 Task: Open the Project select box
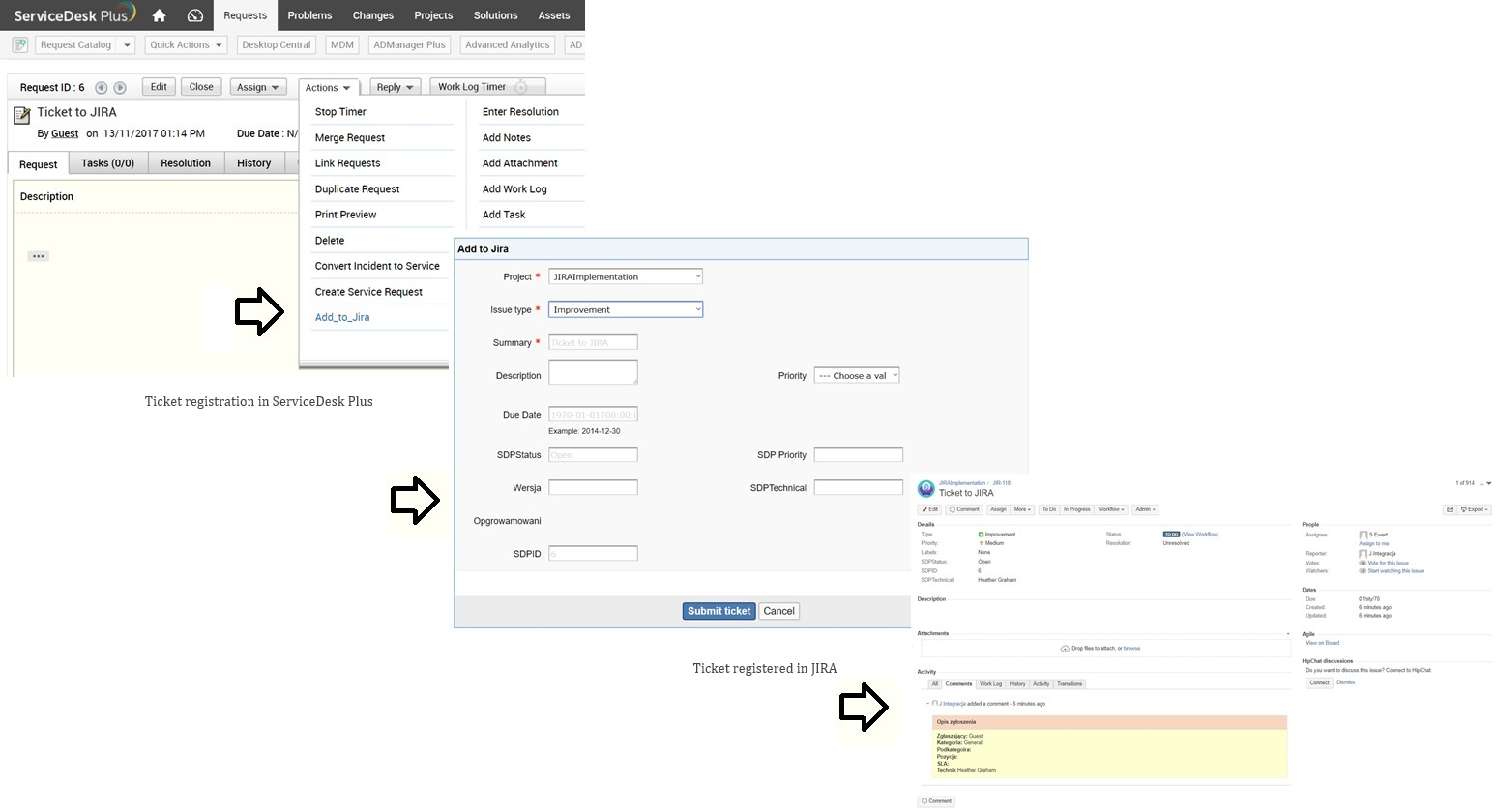(x=626, y=276)
